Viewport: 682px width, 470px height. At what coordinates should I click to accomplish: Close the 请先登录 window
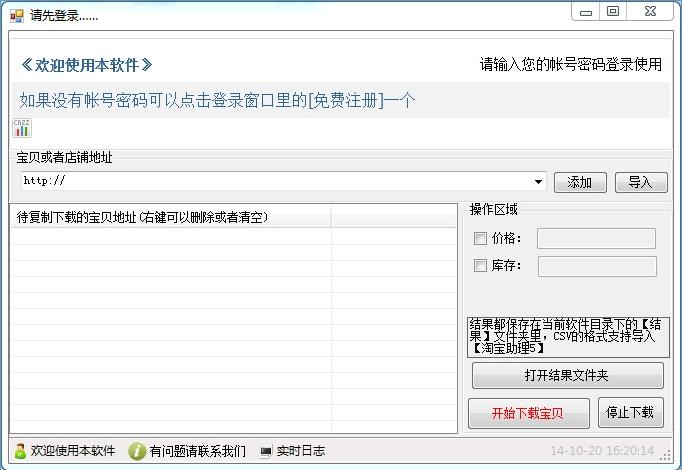pos(649,12)
